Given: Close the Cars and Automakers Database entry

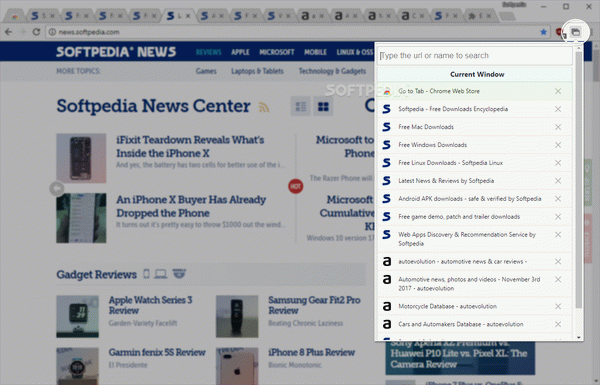Looking at the screenshot, I should pos(558,324).
